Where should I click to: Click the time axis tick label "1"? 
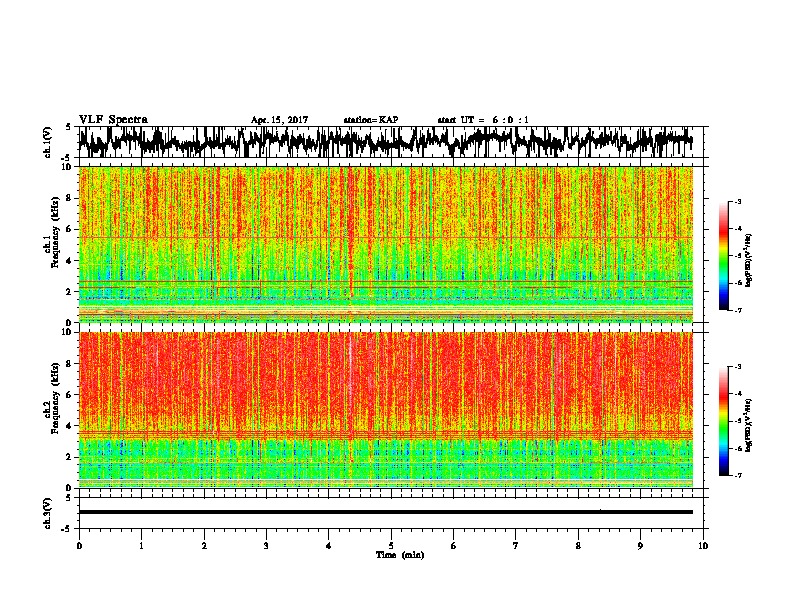coord(141,546)
